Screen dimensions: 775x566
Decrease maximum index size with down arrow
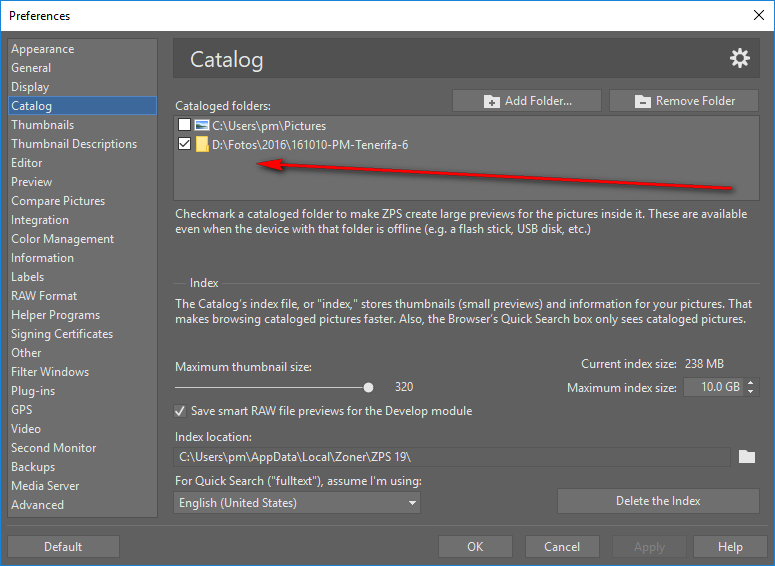750,392
